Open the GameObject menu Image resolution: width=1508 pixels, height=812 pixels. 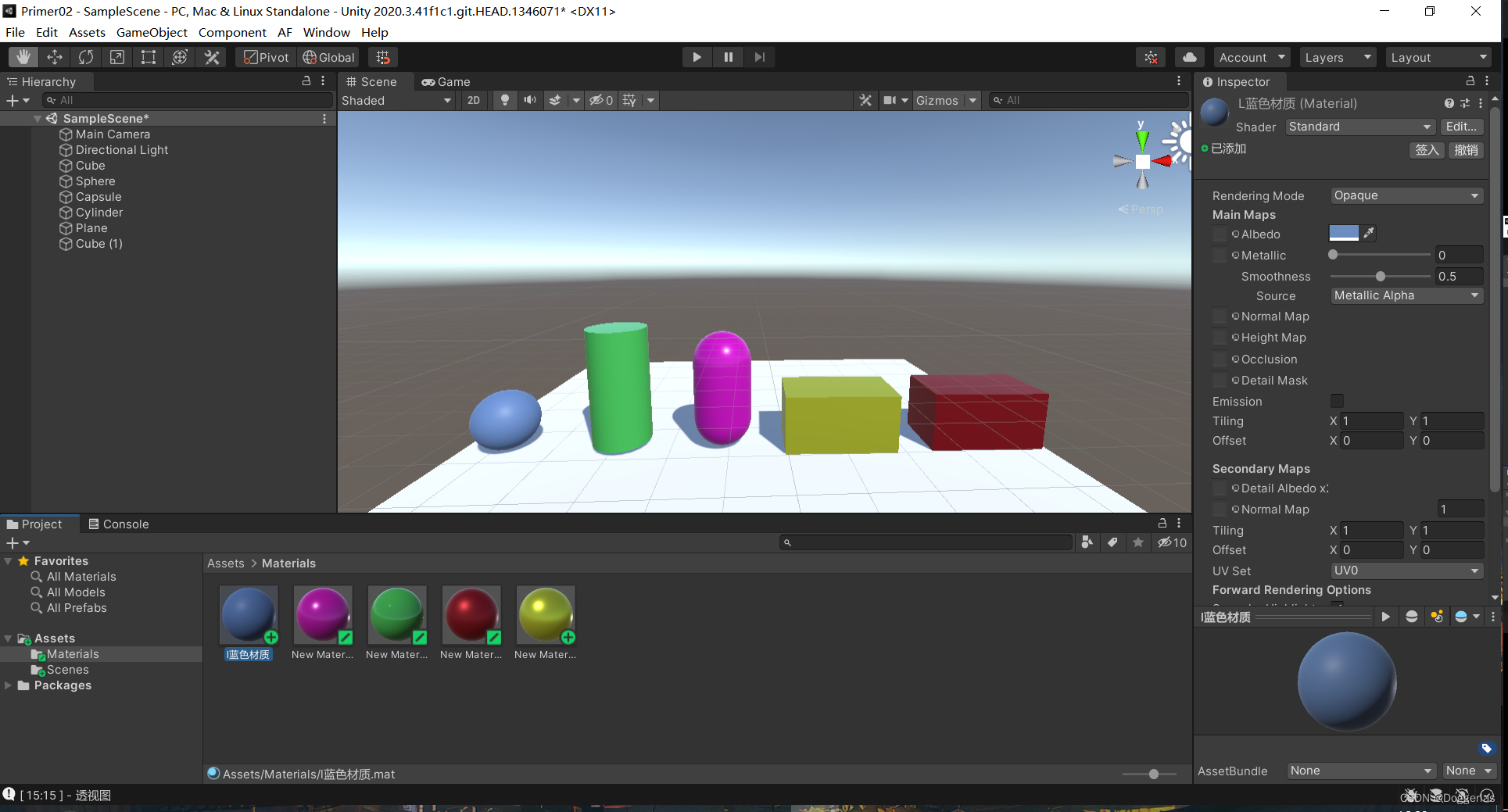(152, 32)
